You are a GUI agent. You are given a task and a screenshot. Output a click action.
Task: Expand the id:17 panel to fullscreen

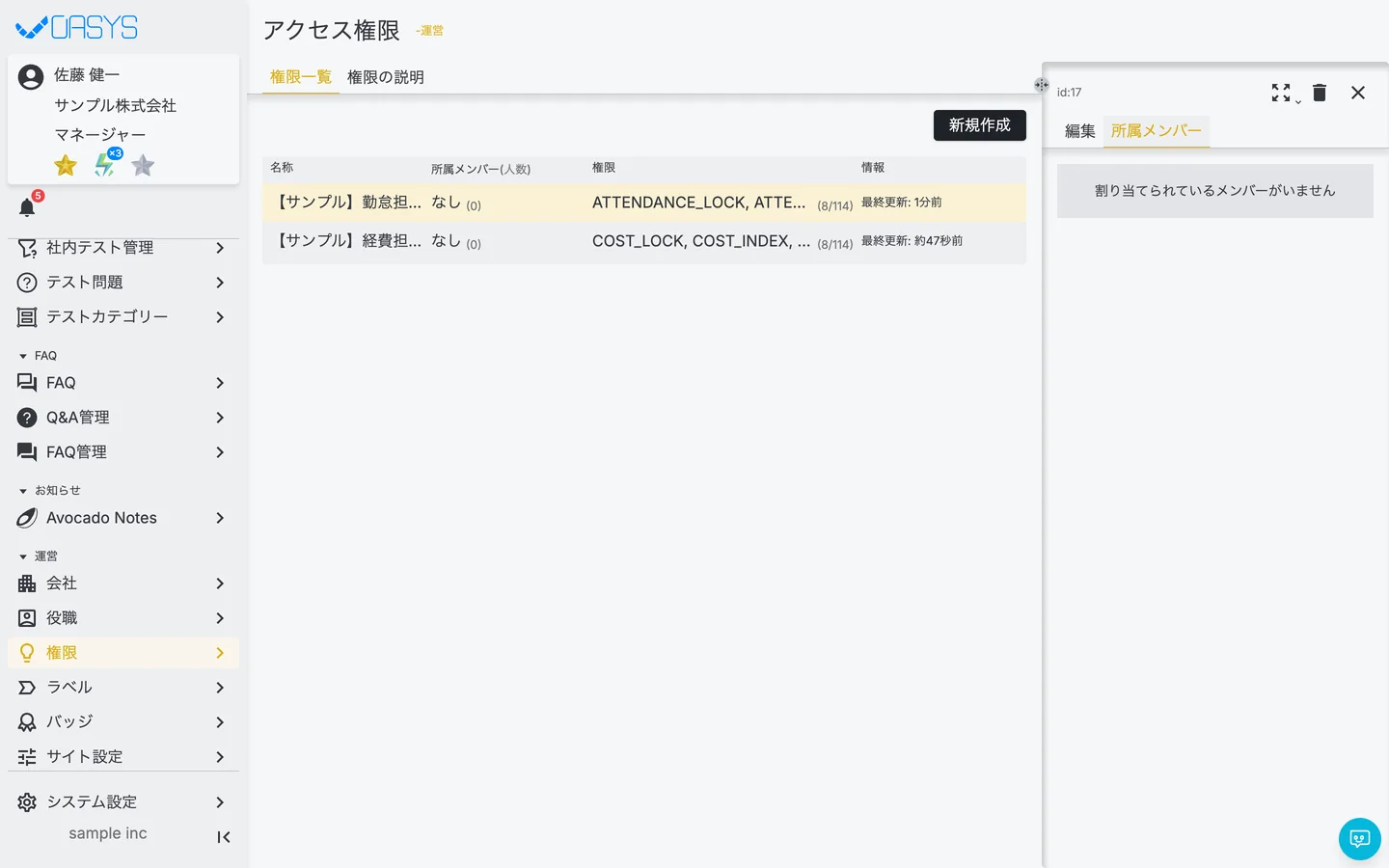(x=1281, y=93)
